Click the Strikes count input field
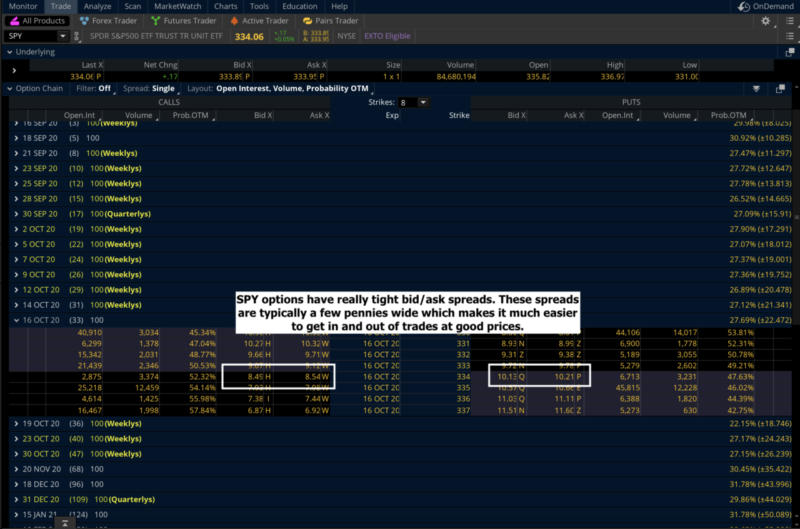 408,103
